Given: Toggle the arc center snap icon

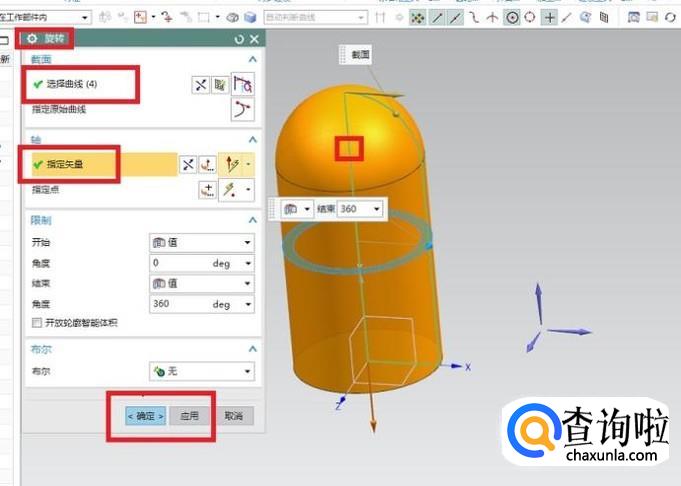Looking at the screenshot, I should 512,18.
